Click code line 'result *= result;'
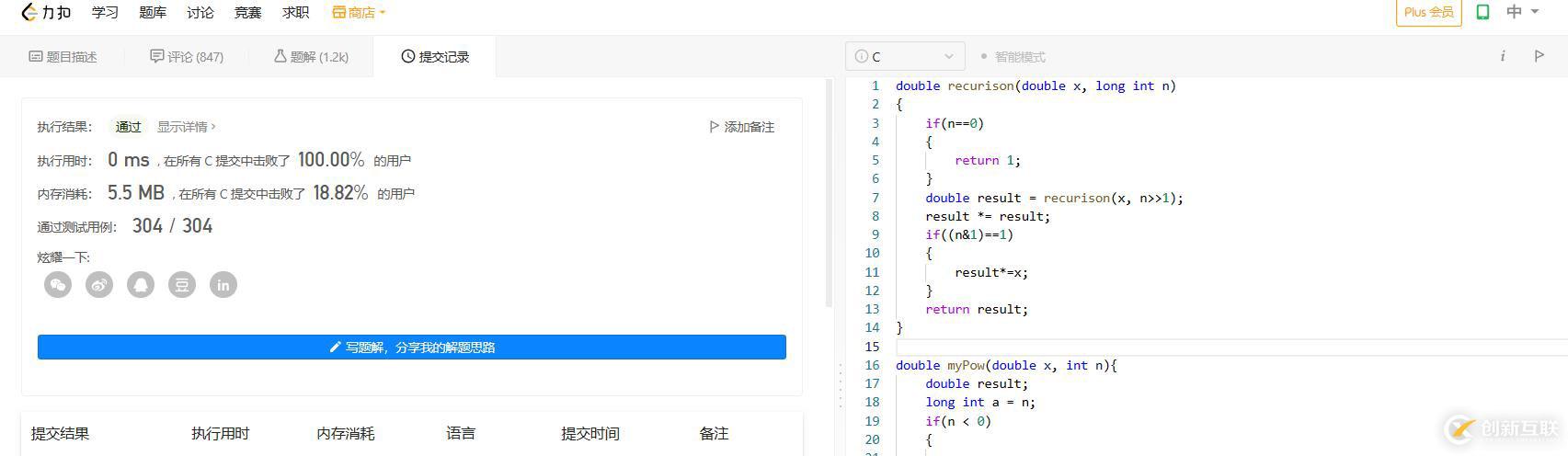The image size is (1568, 456). pos(988,216)
